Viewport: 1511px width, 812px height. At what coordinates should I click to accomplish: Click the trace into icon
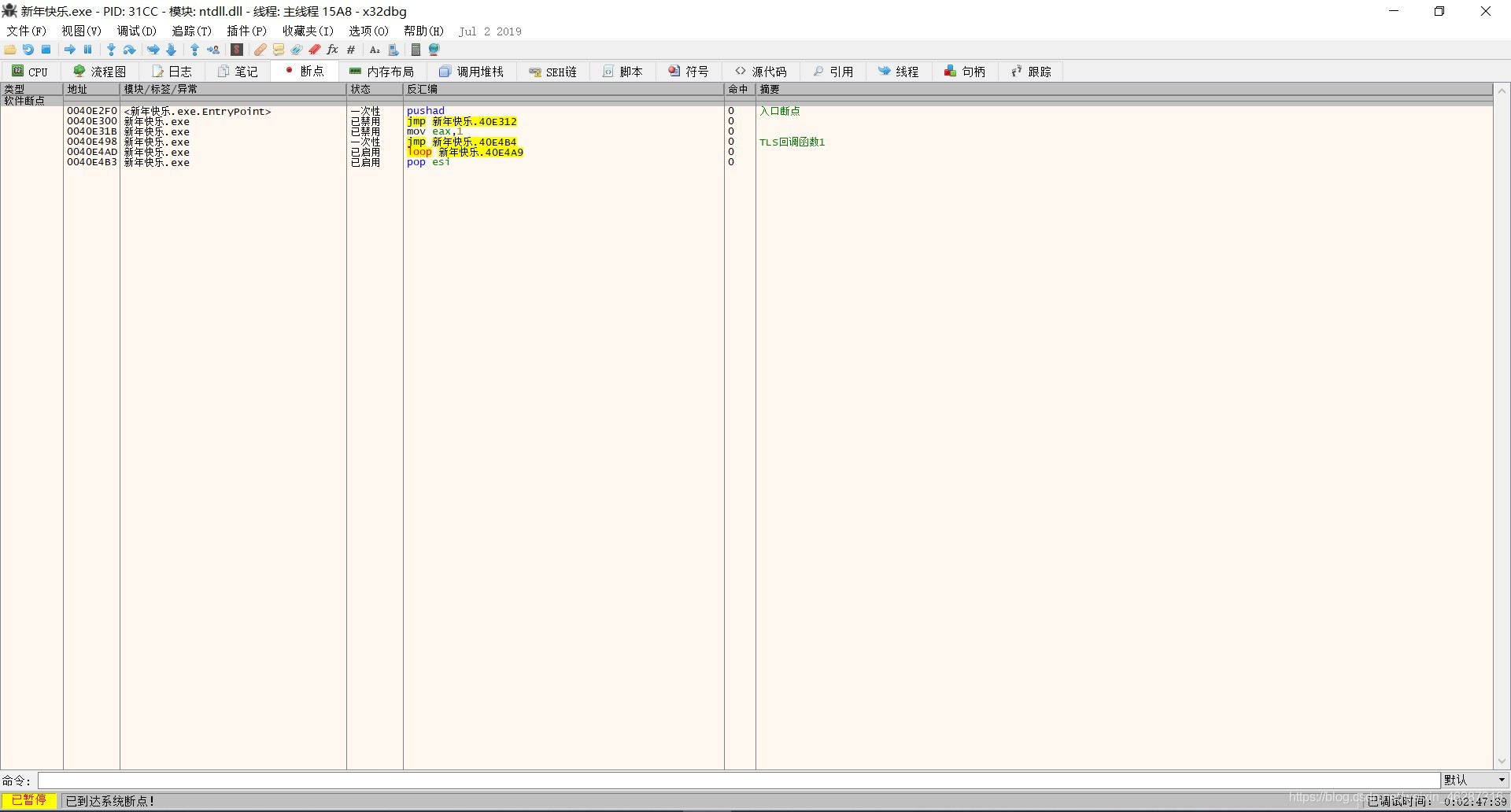click(153, 50)
